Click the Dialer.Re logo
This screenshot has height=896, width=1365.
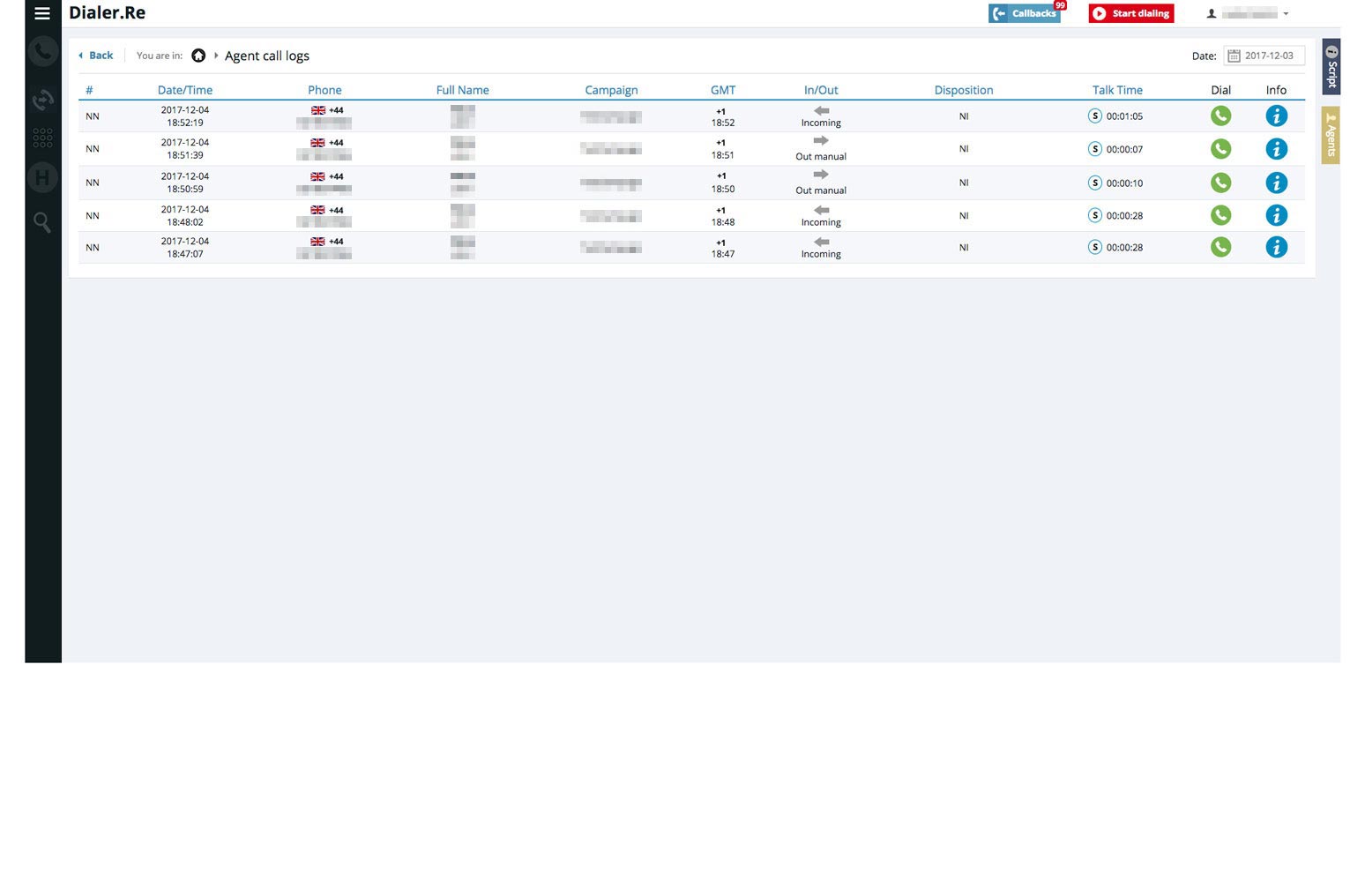coord(108,13)
